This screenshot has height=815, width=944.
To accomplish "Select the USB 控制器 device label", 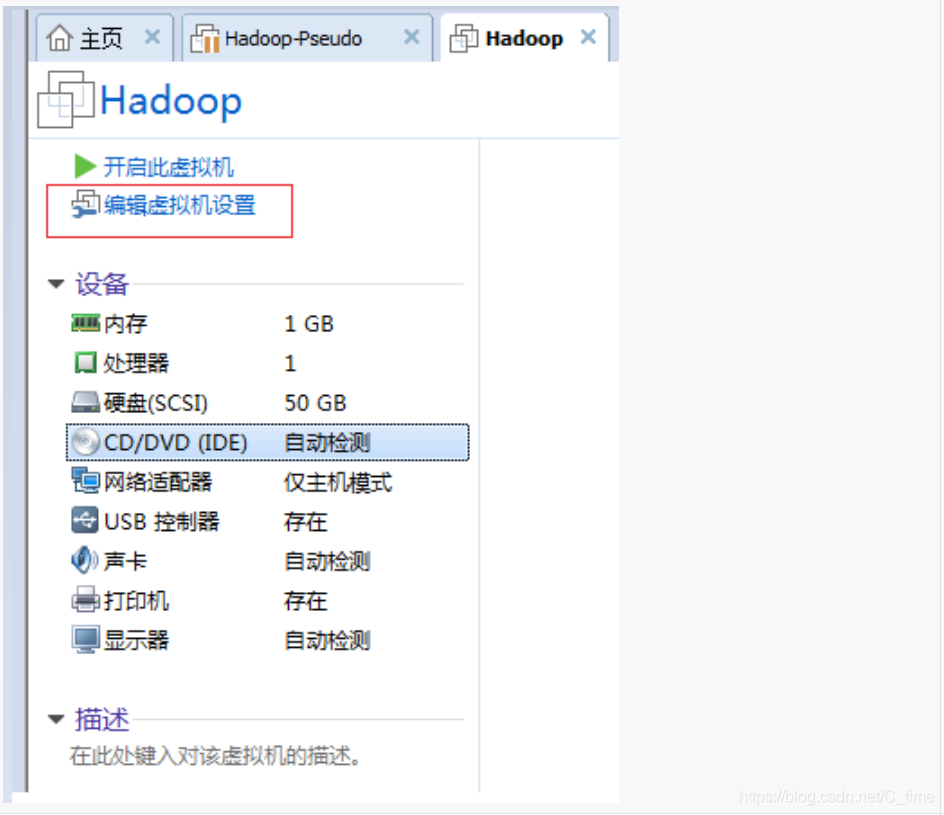I will click(x=161, y=522).
